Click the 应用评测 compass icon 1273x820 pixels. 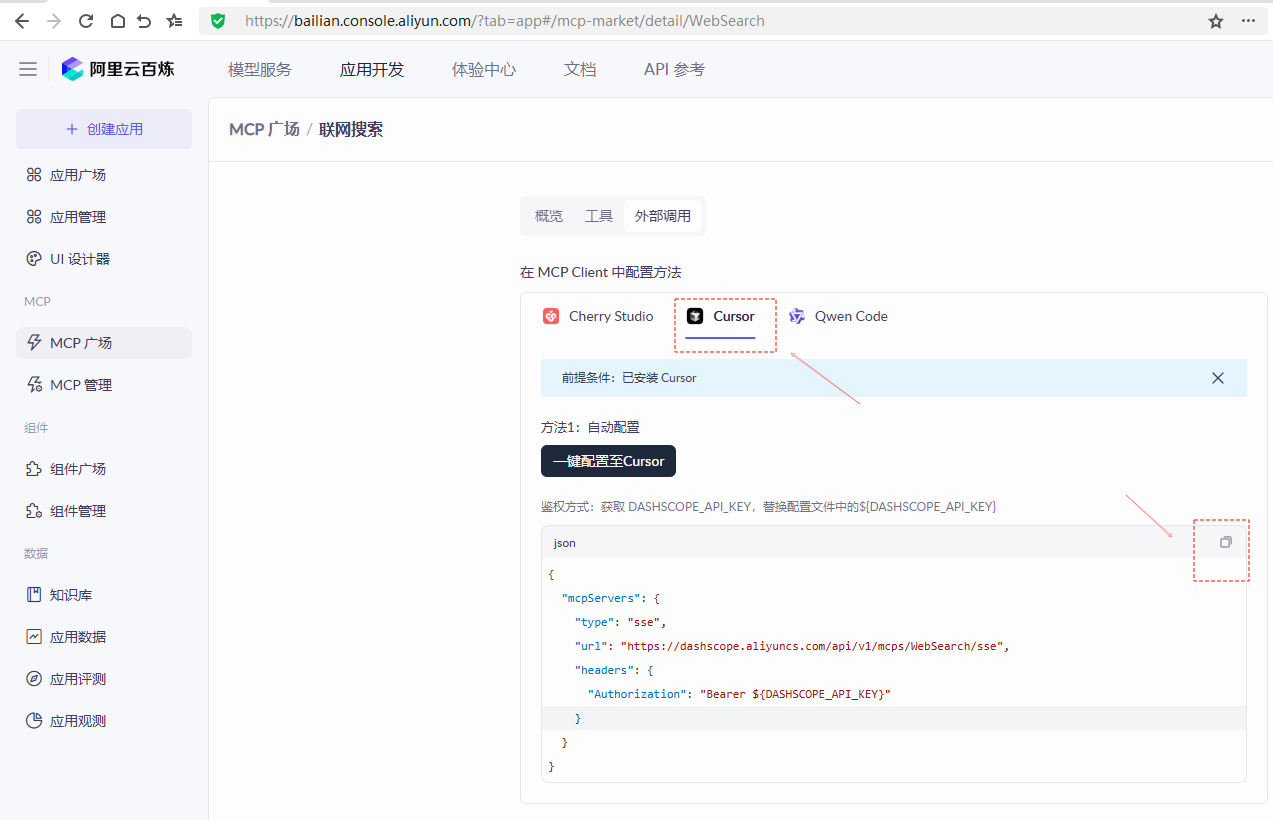pyautogui.click(x=34, y=679)
